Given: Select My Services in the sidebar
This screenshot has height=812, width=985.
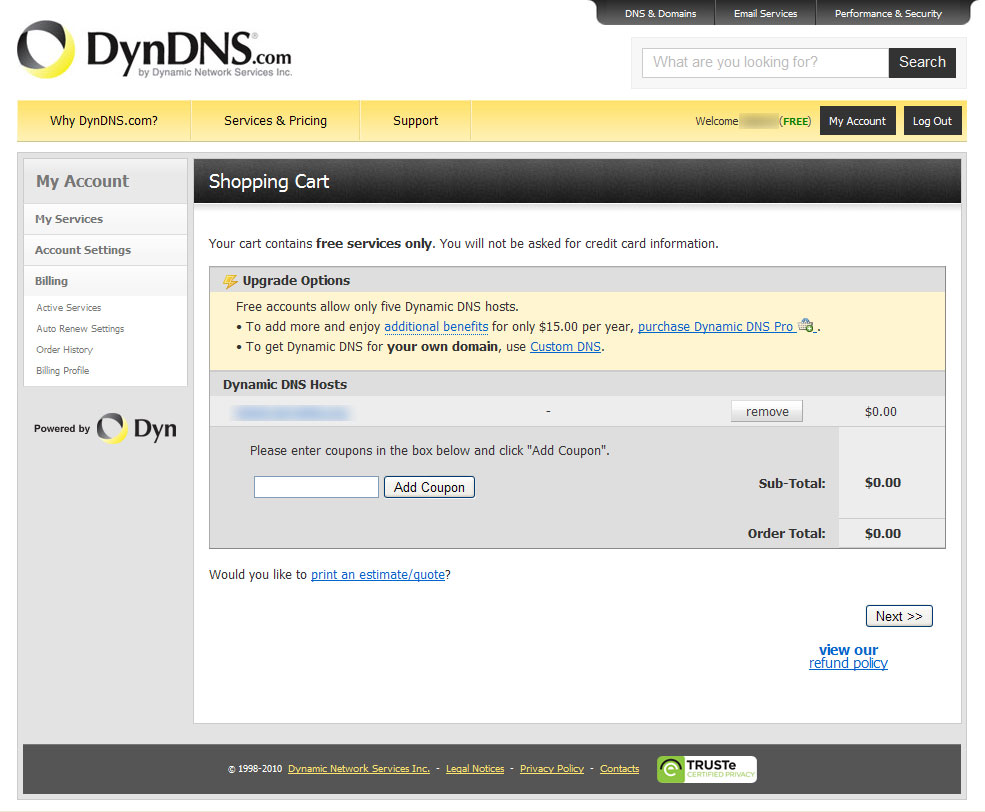Looking at the screenshot, I should (106, 219).
